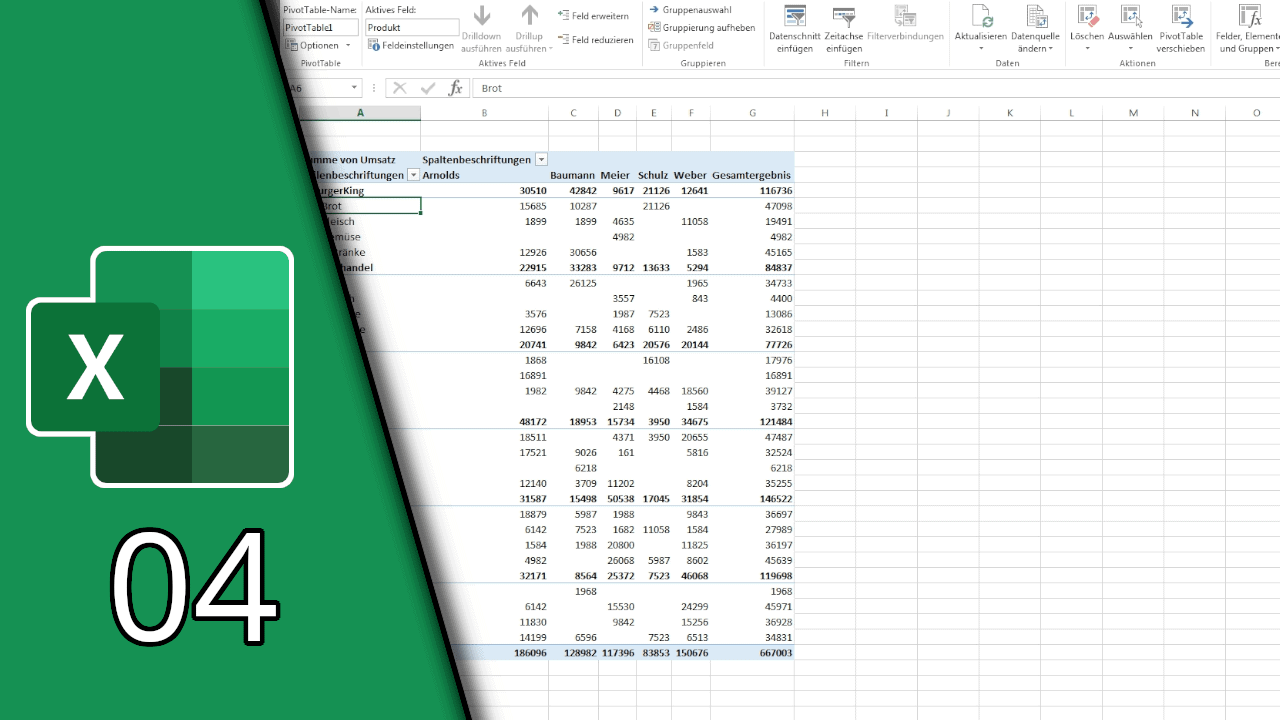Image resolution: width=1280 pixels, height=720 pixels.
Task: Click the Aktualisieren refresh icon
Action: tap(980, 17)
